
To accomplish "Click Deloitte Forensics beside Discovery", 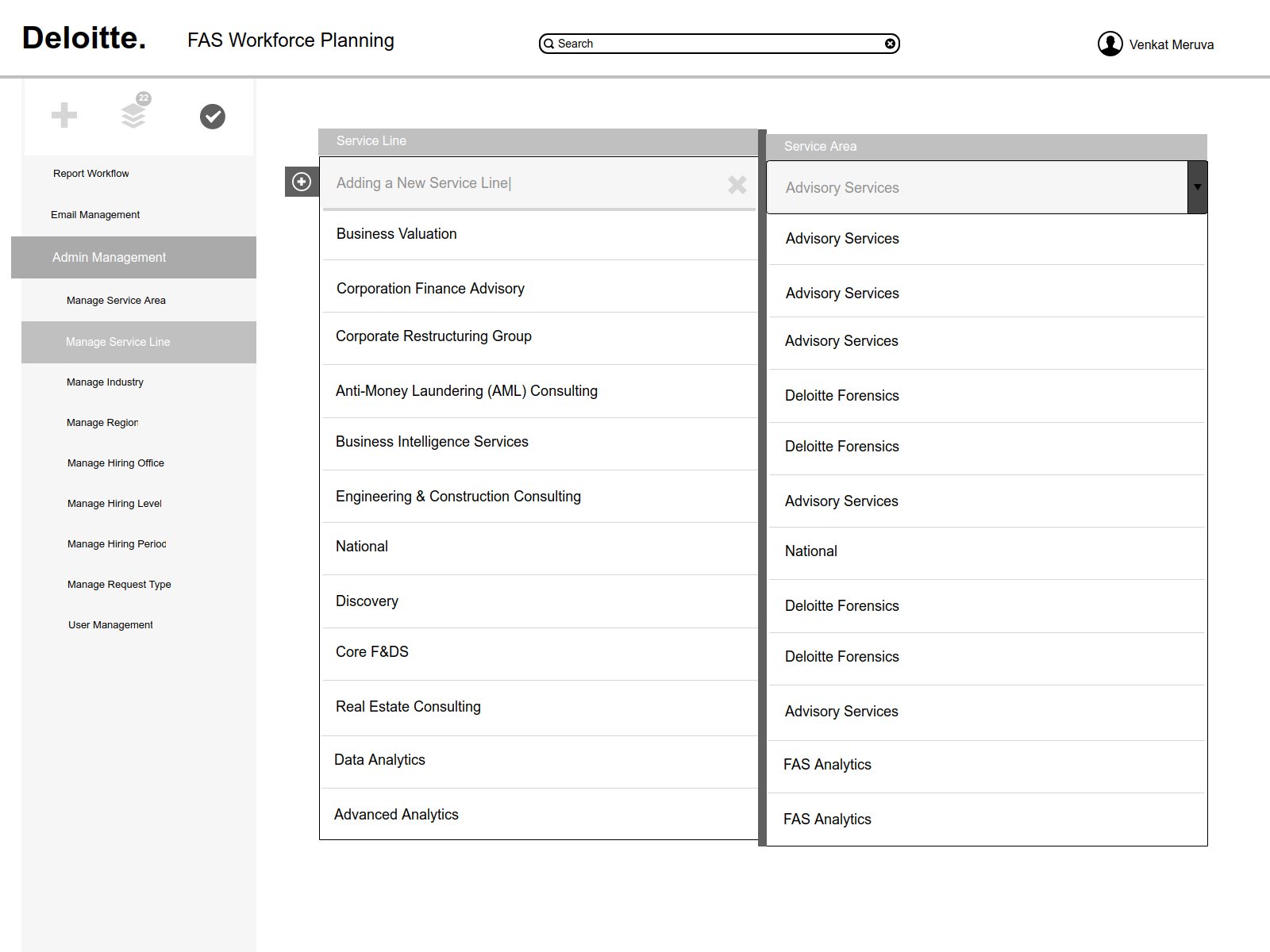I will tap(842, 606).
